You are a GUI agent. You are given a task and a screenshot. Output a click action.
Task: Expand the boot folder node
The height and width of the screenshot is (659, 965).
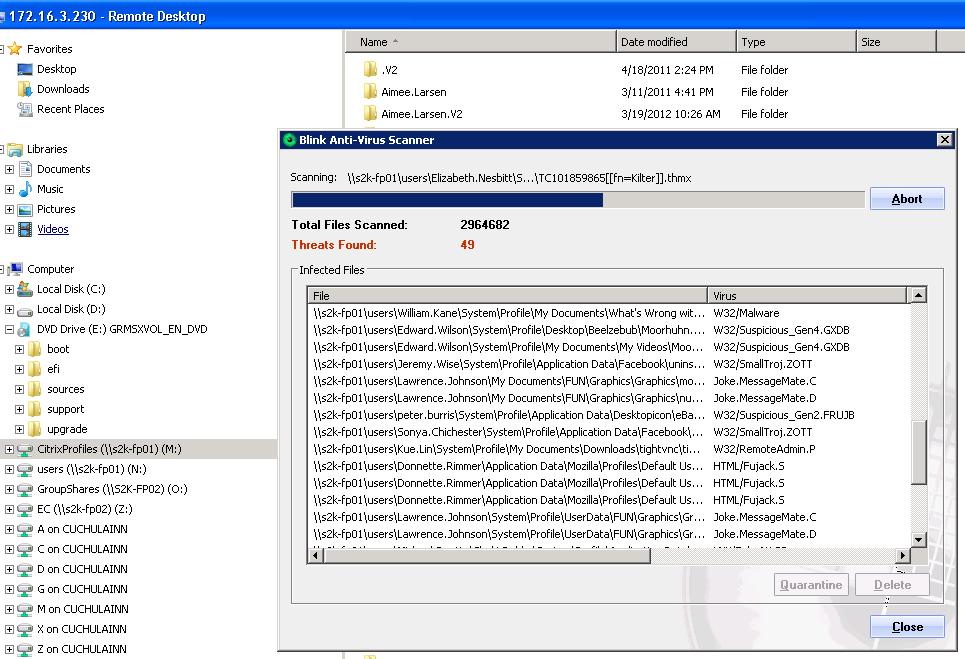pyautogui.click(x=19, y=349)
